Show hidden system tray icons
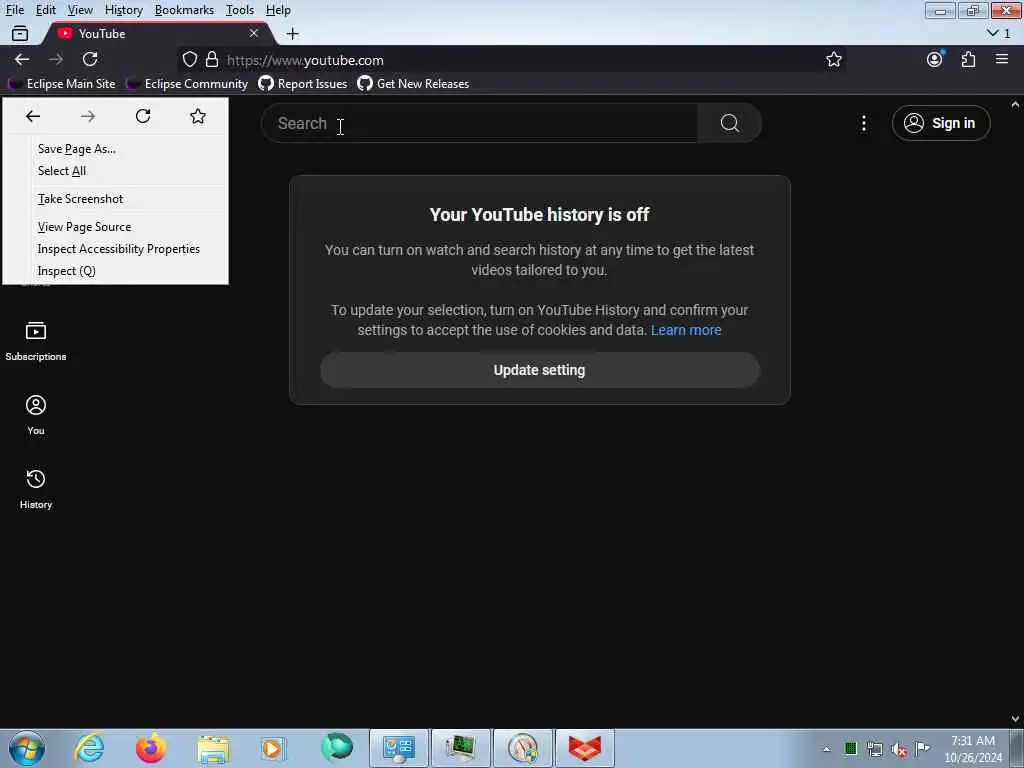The image size is (1024, 768). 826,749
